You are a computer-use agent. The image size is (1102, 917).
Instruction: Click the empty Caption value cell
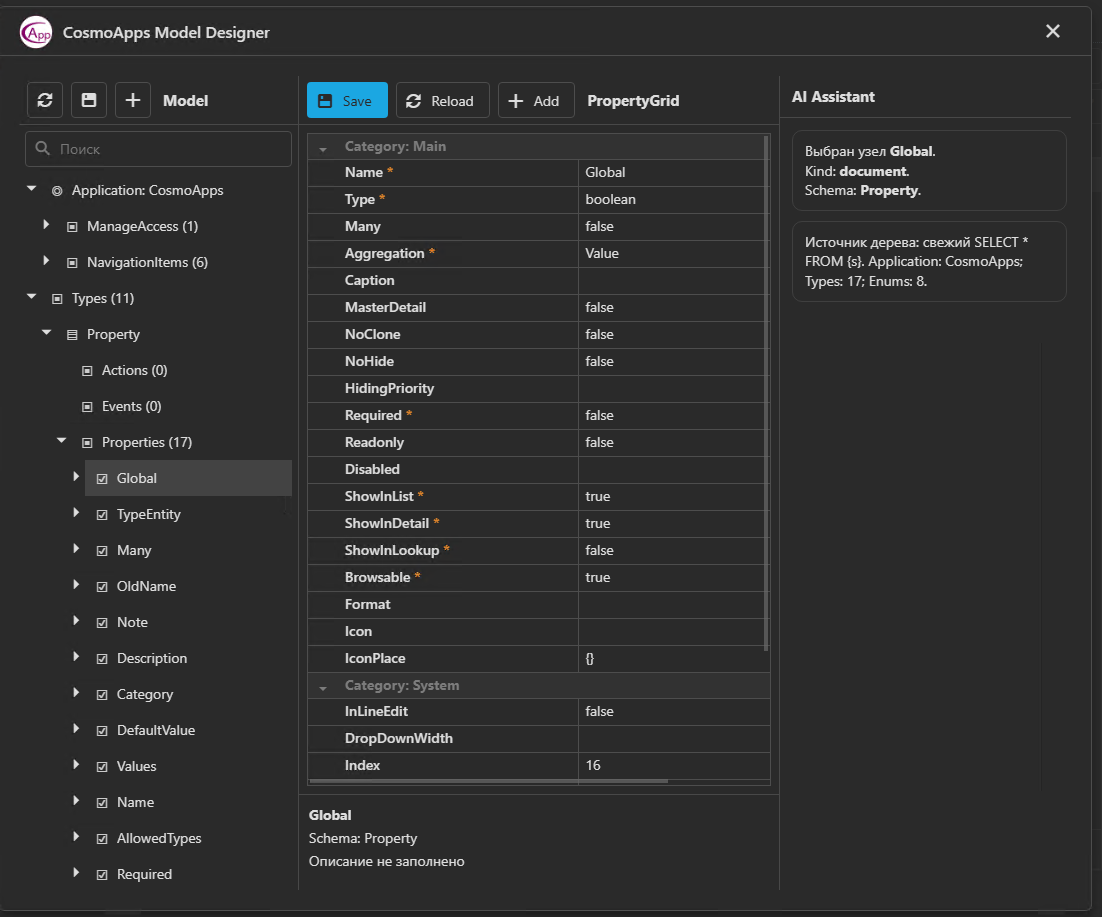coord(673,280)
